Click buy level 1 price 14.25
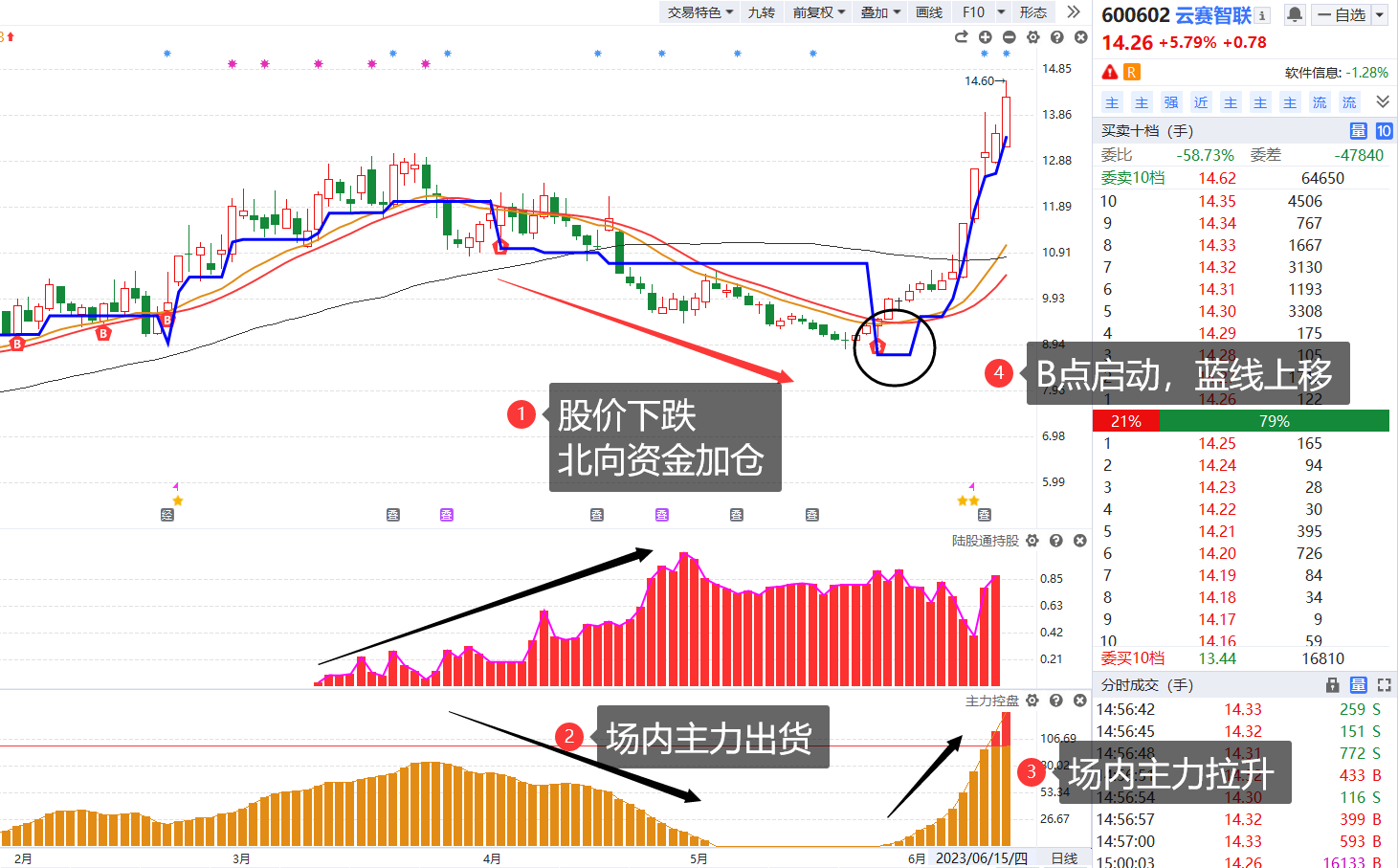The image size is (1398, 868). (1217, 443)
